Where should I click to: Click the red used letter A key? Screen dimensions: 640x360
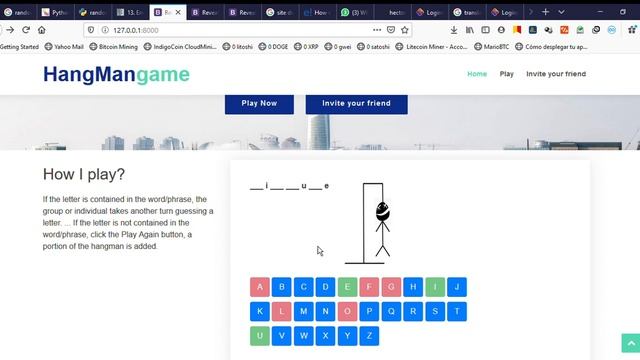click(x=260, y=287)
